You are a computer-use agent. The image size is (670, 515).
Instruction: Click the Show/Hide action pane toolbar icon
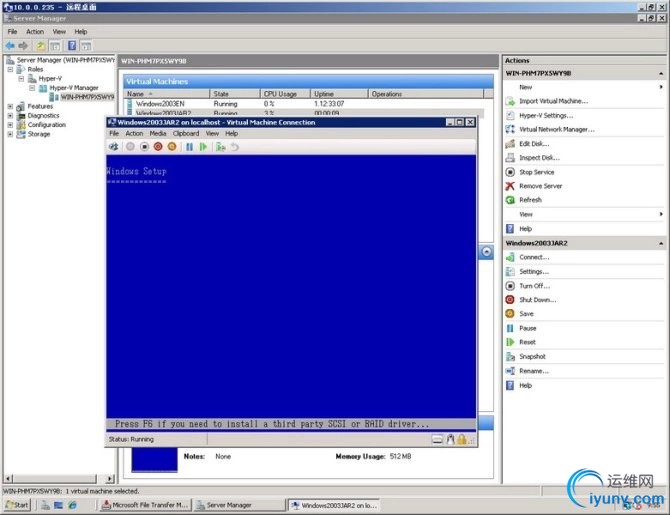(86, 45)
